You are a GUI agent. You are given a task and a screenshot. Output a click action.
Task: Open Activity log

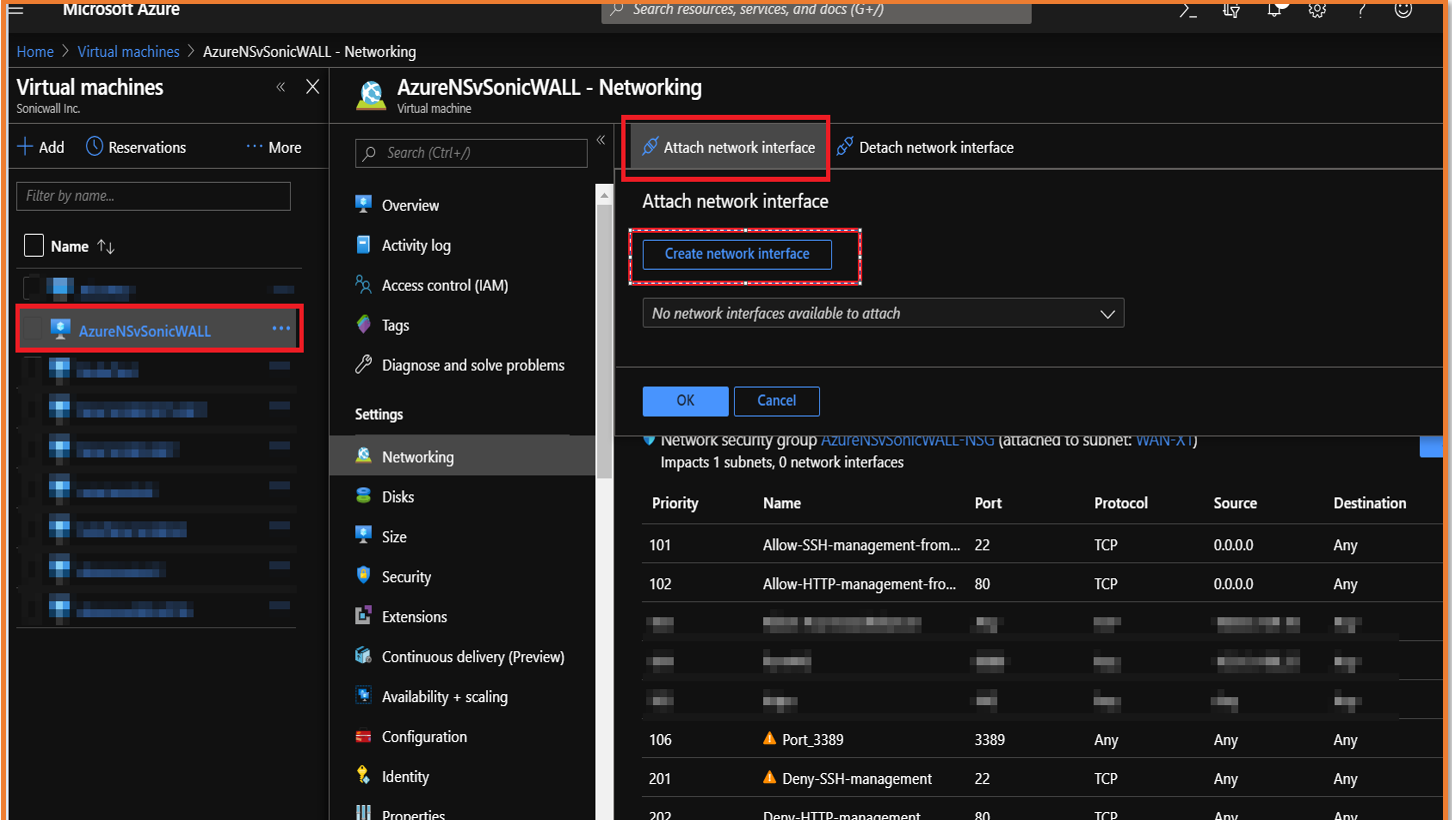416,245
